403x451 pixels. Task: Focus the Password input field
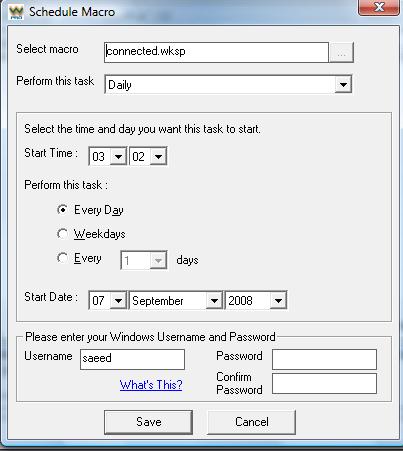(324, 359)
